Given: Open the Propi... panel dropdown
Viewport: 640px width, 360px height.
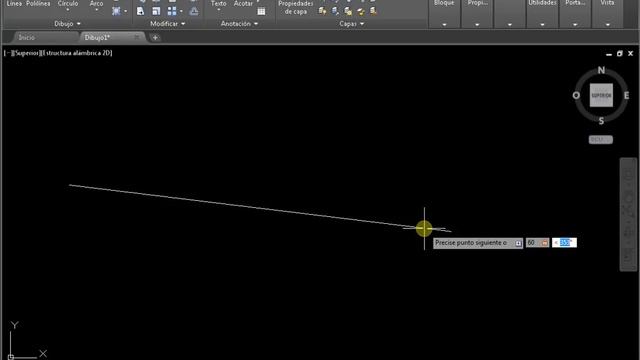Looking at the screenshot, I should [477, 24].
